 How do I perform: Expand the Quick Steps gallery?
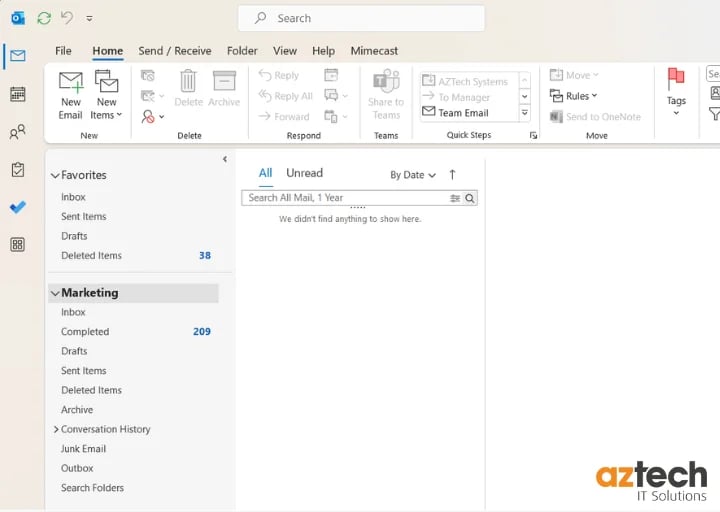[524, 113]
